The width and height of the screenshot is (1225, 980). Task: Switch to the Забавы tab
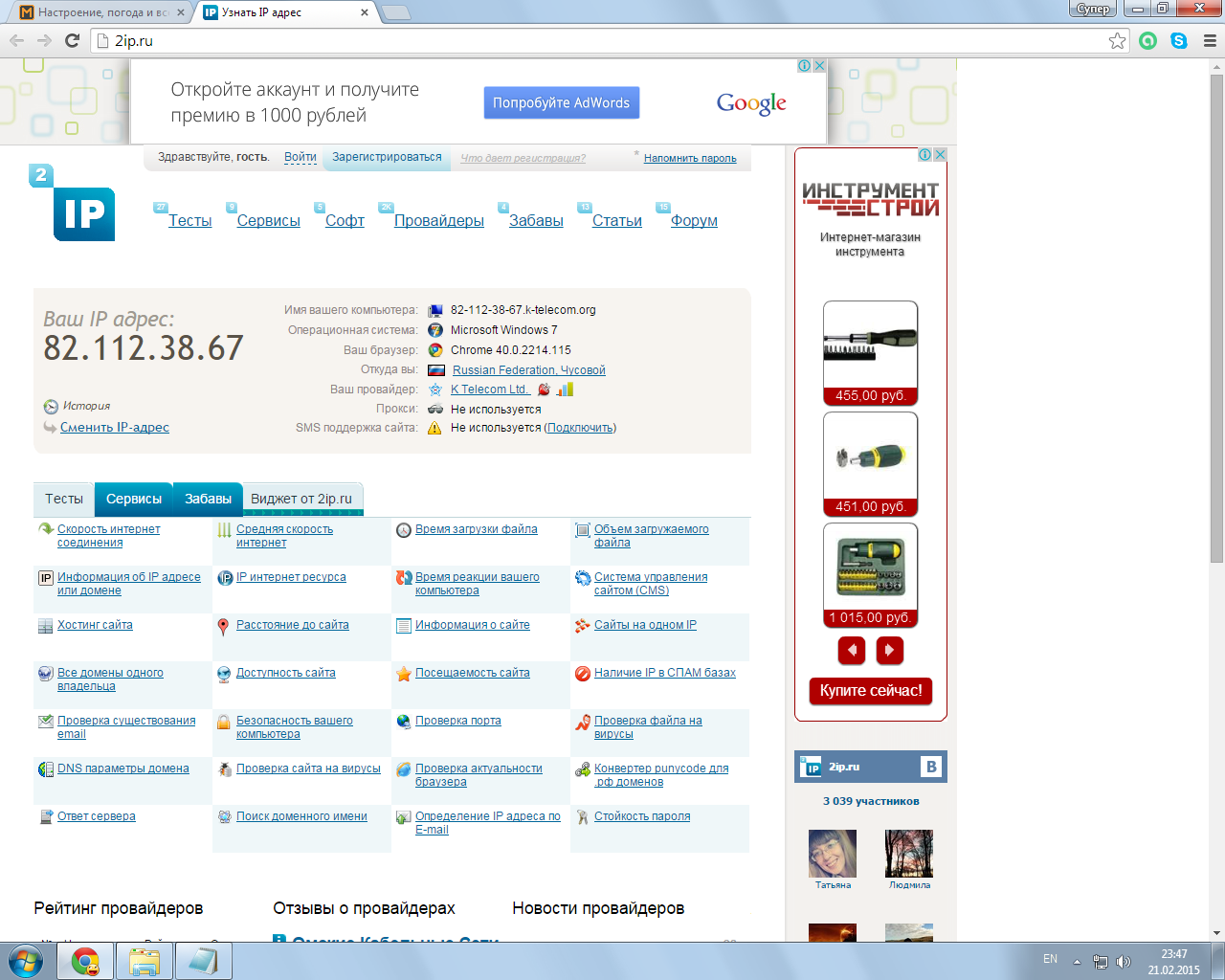click(208, 499)
